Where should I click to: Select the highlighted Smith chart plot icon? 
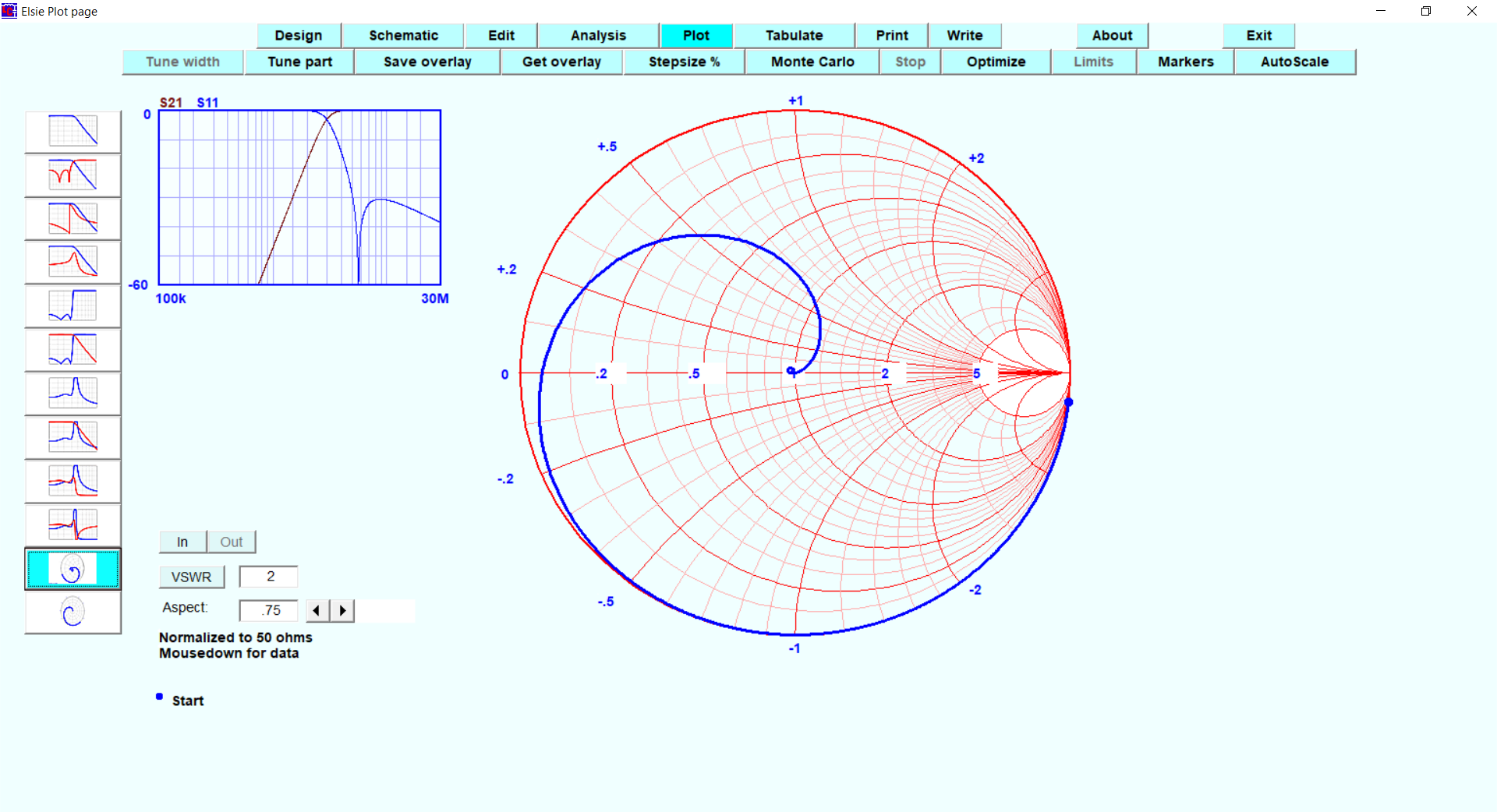click(x=73, y=569)
